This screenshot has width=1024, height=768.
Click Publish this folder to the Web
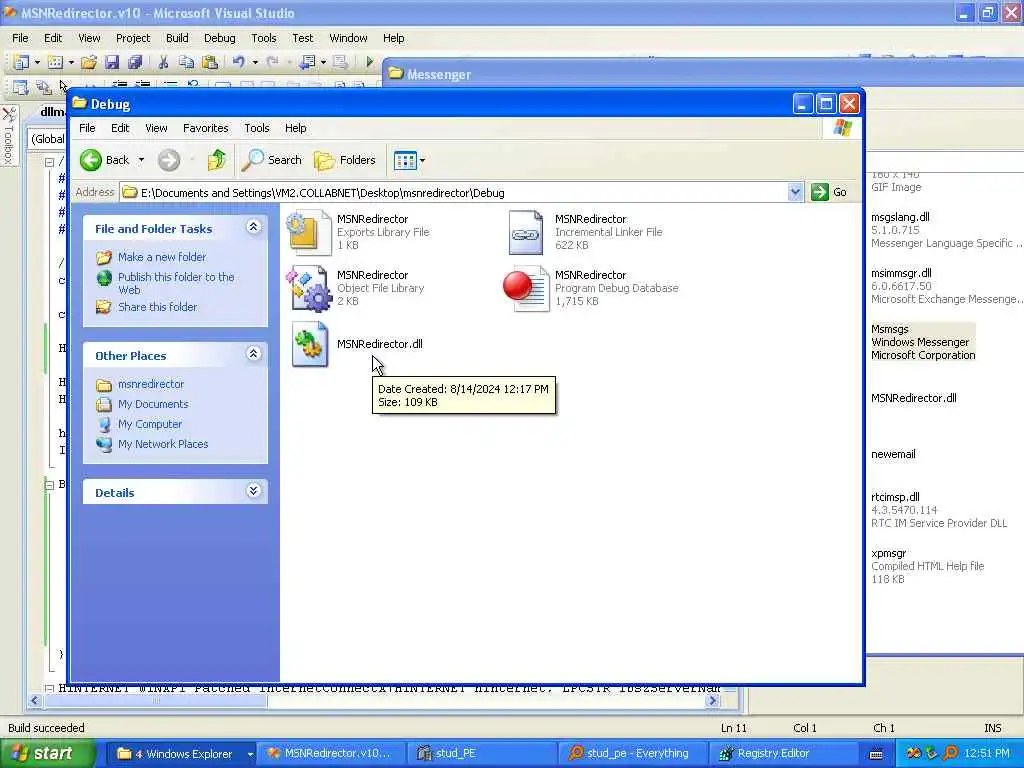click(176, 283)
